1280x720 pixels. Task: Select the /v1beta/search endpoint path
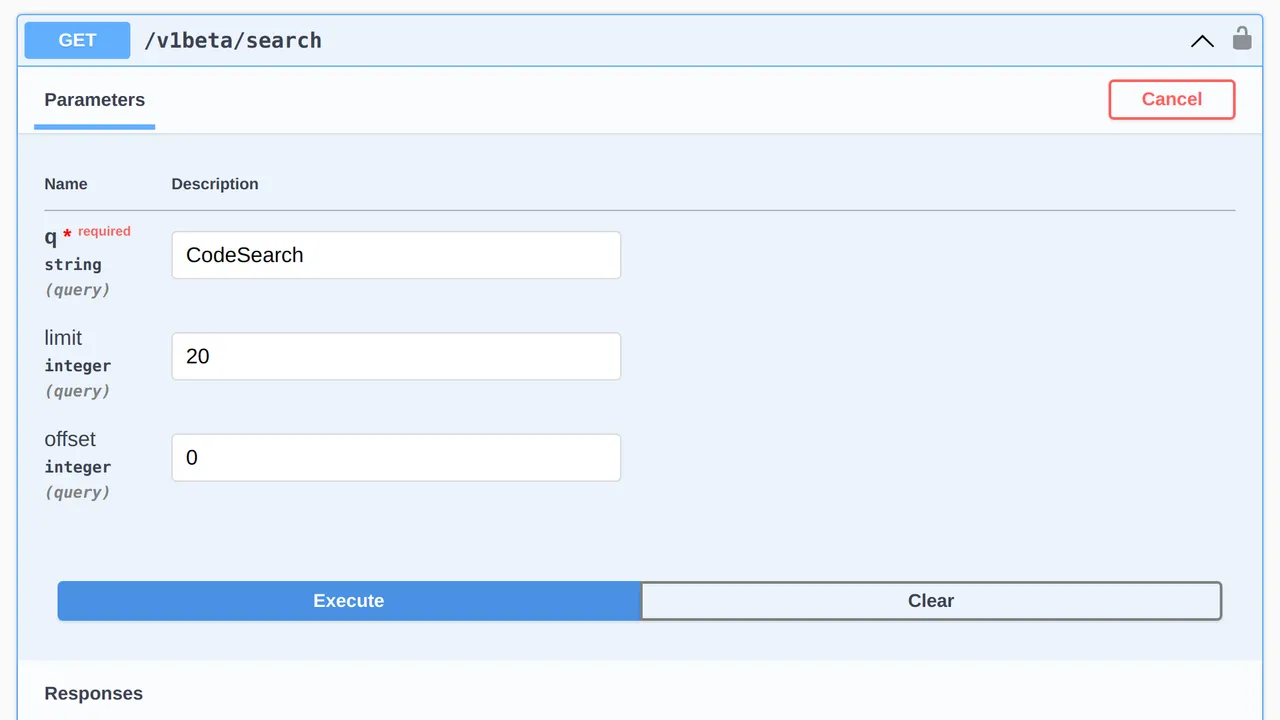(x=233, y=40)
